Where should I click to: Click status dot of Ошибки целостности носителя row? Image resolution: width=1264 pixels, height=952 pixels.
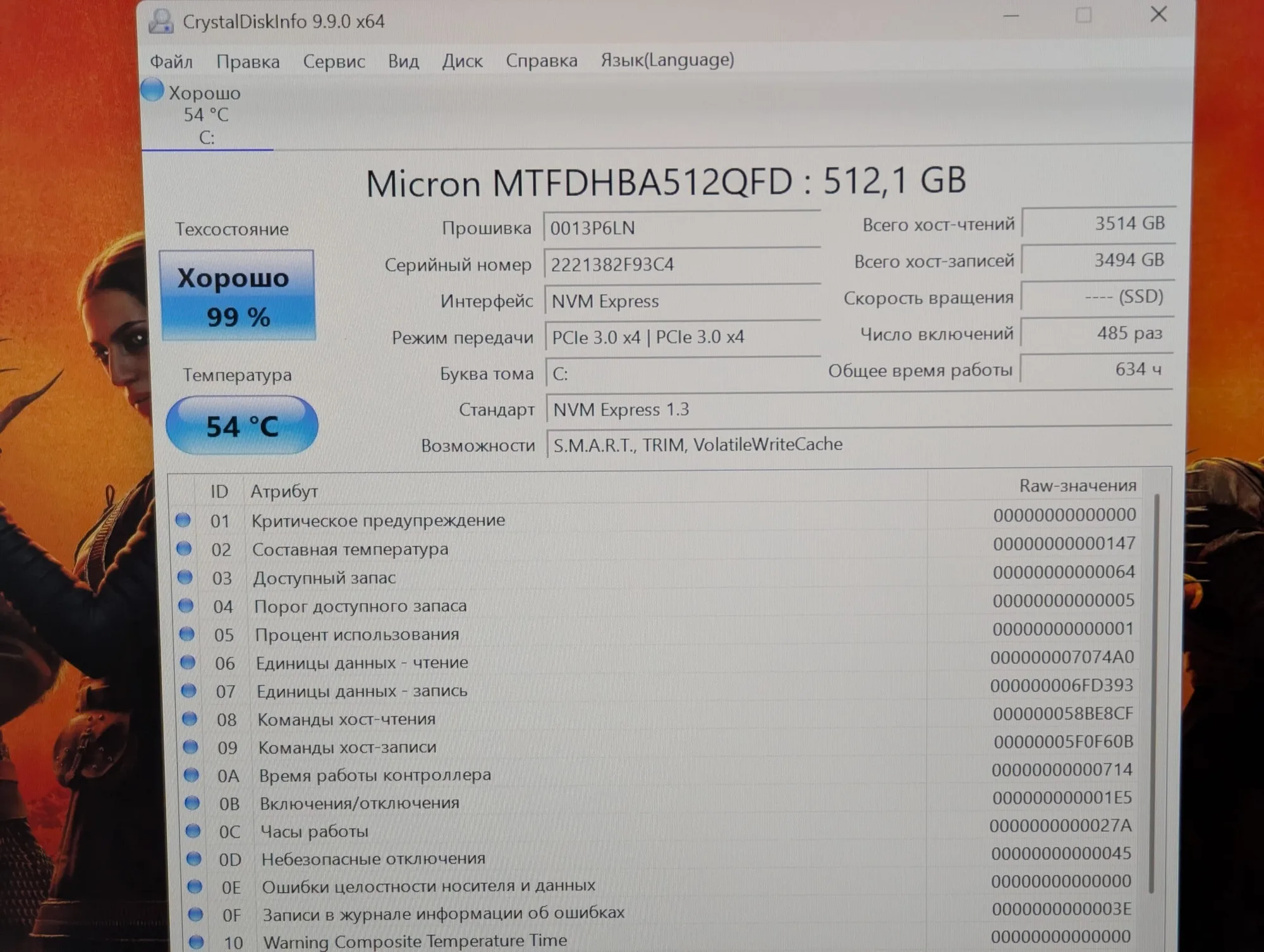(195, 886)
